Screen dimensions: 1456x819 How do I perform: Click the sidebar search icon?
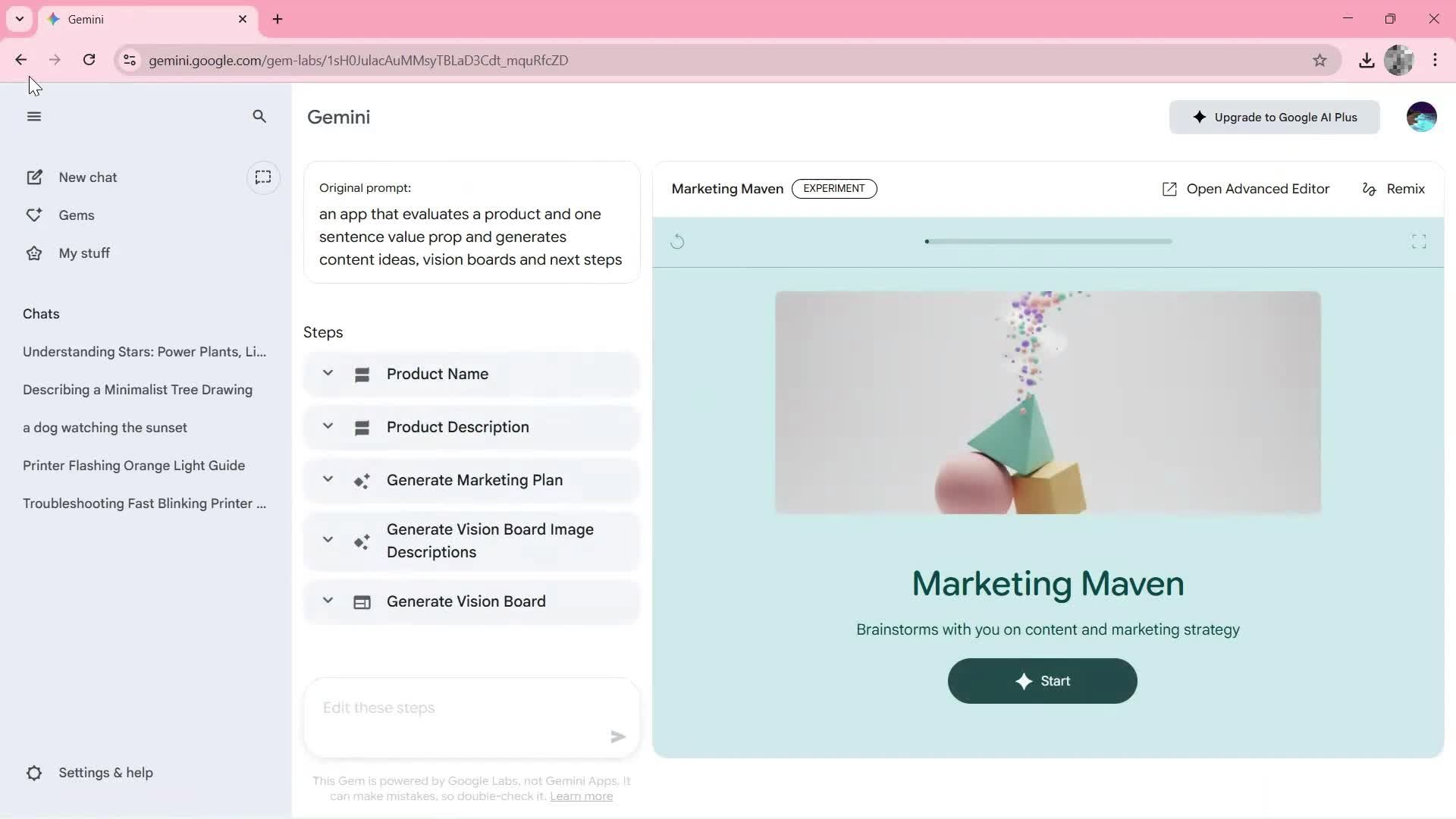259,117
